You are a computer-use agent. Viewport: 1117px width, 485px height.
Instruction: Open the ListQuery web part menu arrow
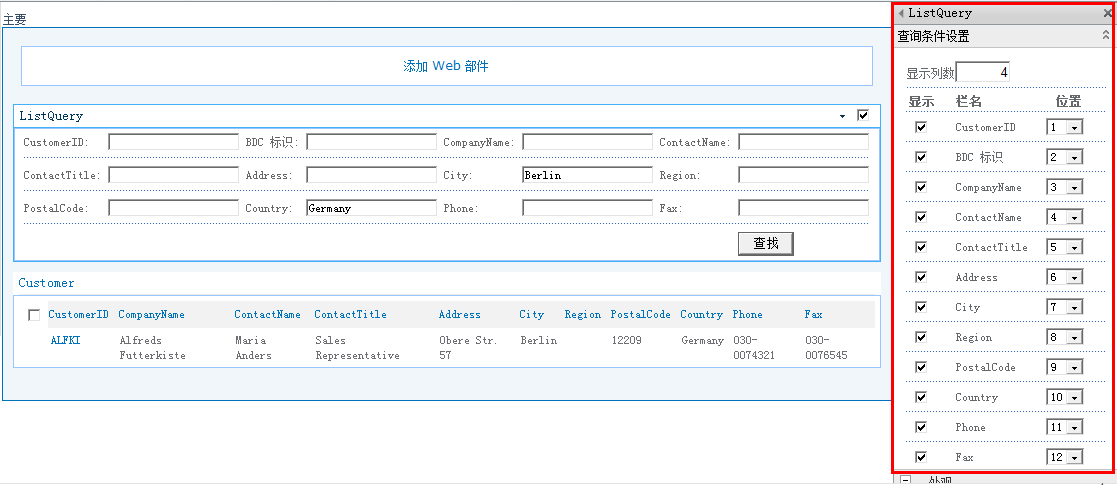[843, 116]
